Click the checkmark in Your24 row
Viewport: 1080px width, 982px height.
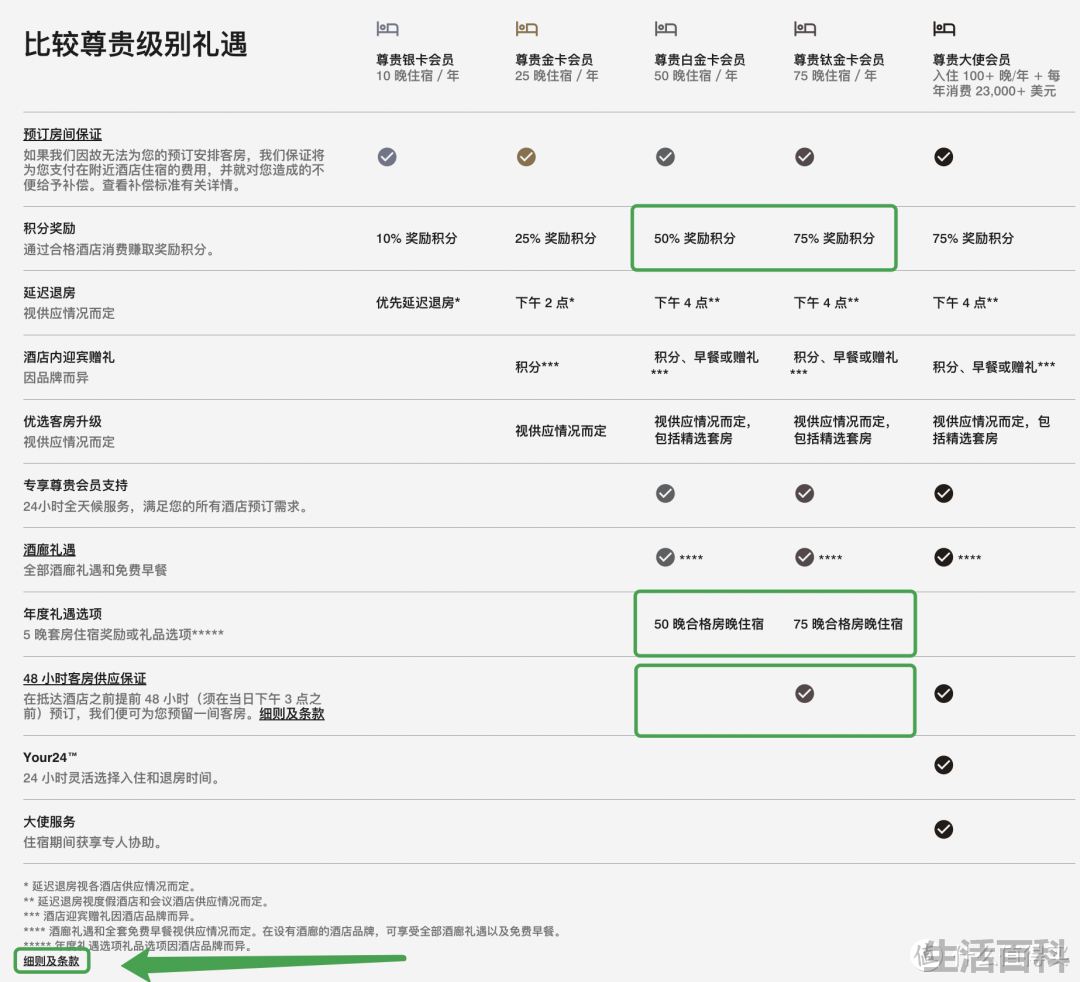[x=944, y=765]
